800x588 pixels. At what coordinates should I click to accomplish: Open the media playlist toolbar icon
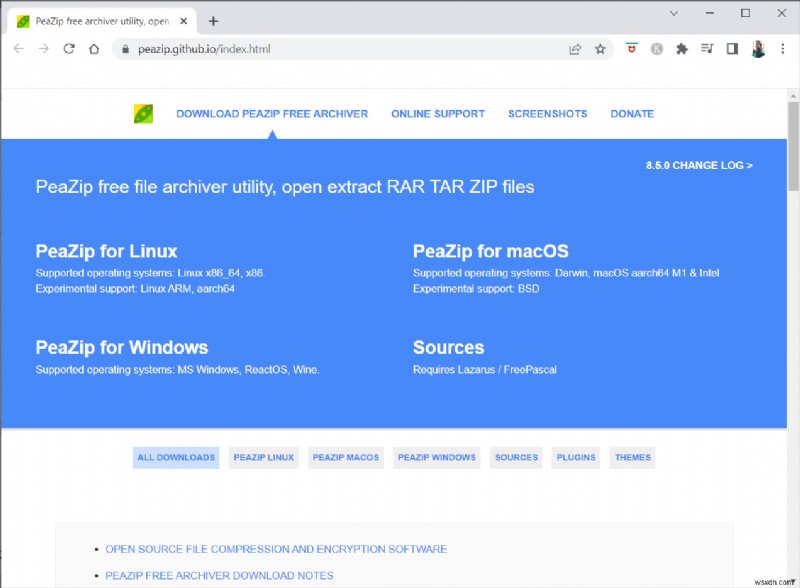[709, 48]
